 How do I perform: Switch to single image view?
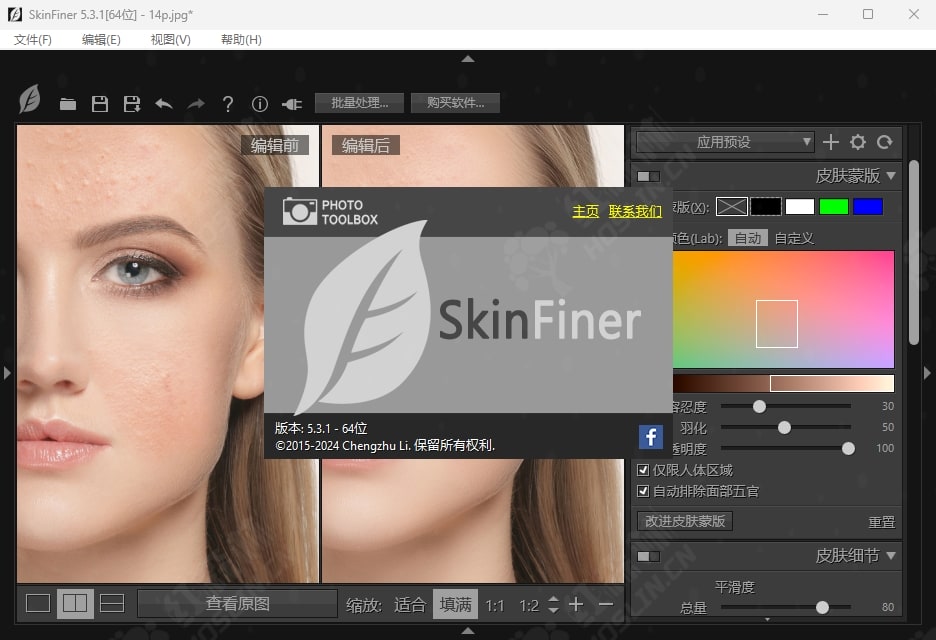(38, 604)
